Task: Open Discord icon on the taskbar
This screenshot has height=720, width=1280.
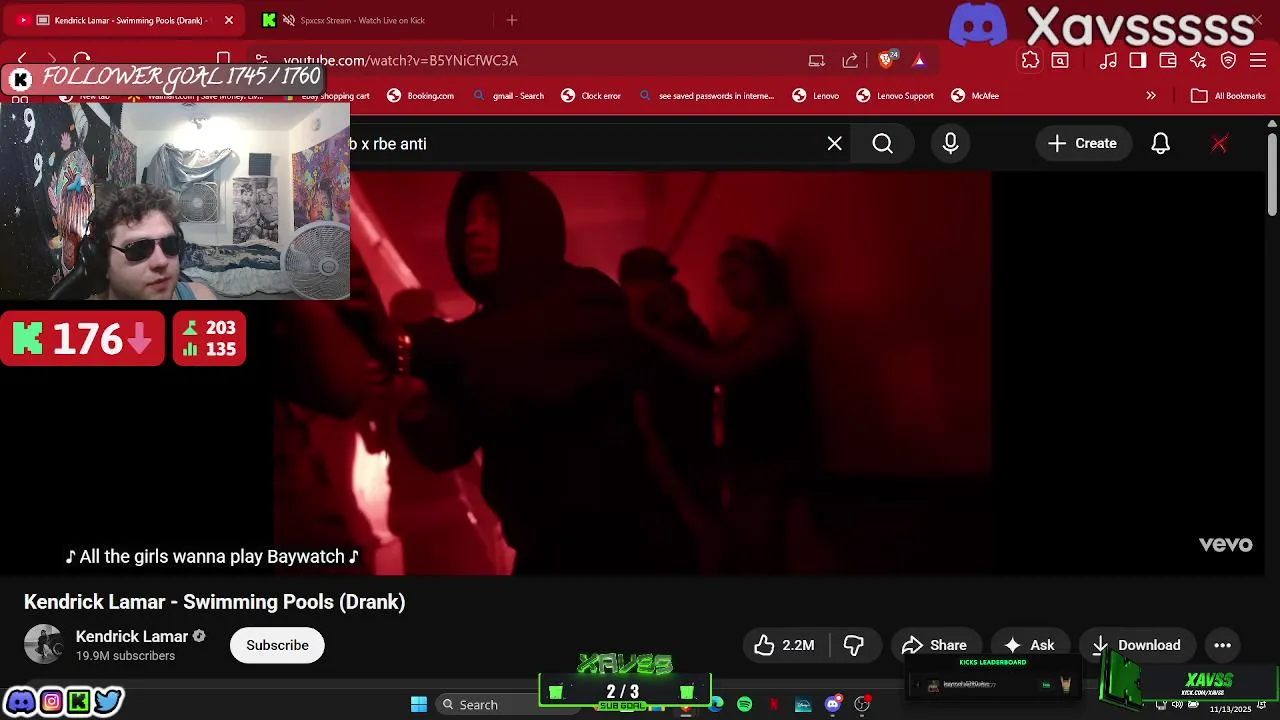Action: pyautogui.click(x=833, y=704)
